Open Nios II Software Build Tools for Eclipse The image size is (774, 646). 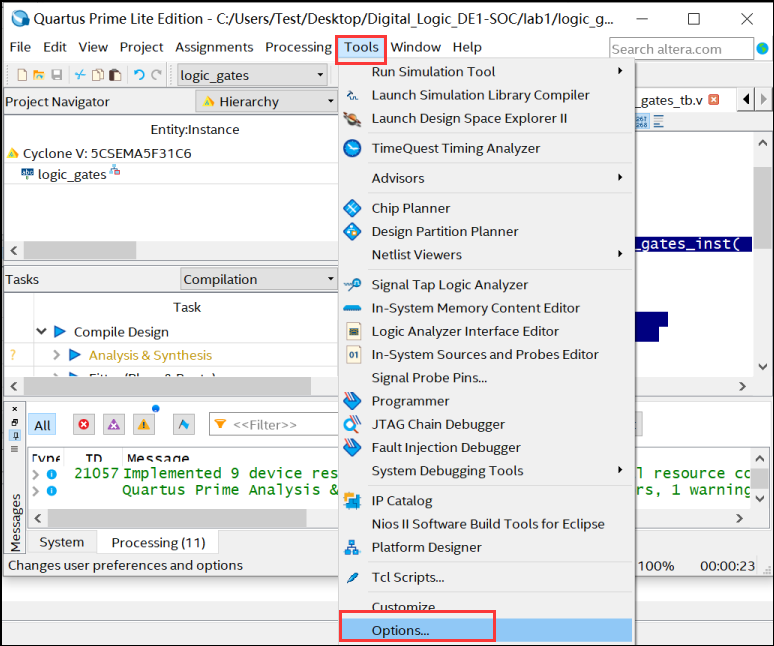tap(488, 524)
